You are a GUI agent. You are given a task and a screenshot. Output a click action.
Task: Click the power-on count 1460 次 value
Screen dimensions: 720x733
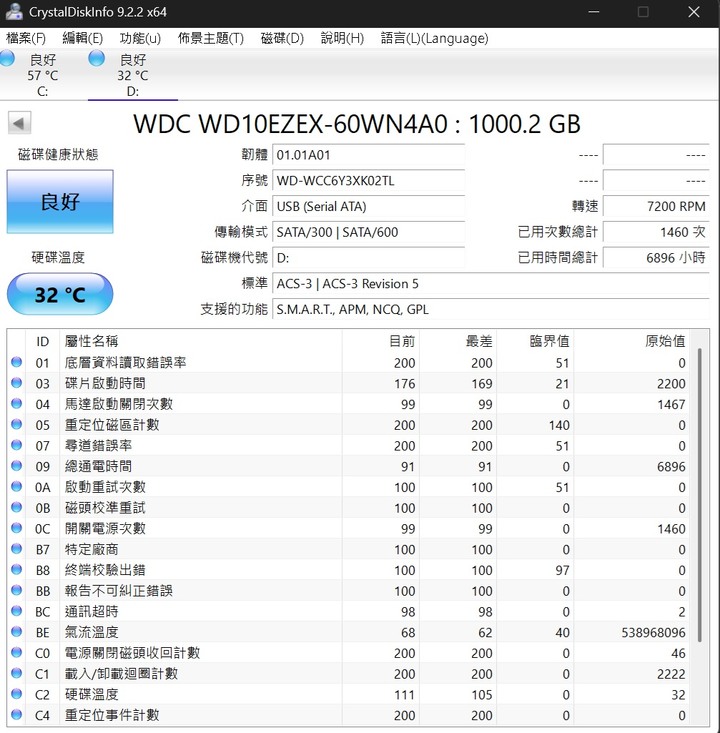(x=656, y=232)
